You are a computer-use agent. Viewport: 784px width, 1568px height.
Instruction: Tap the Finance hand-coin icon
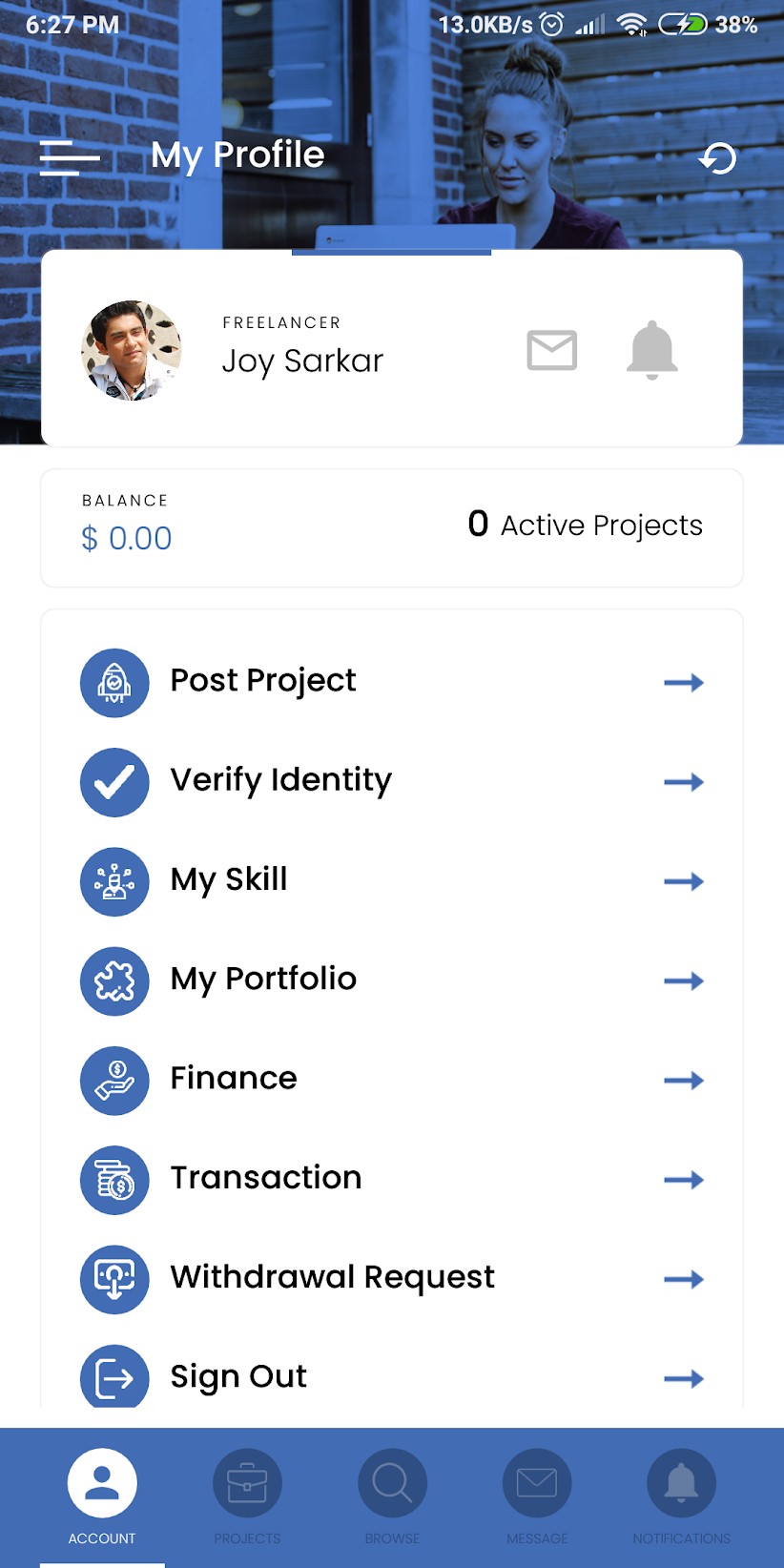tap(114, 1081)
